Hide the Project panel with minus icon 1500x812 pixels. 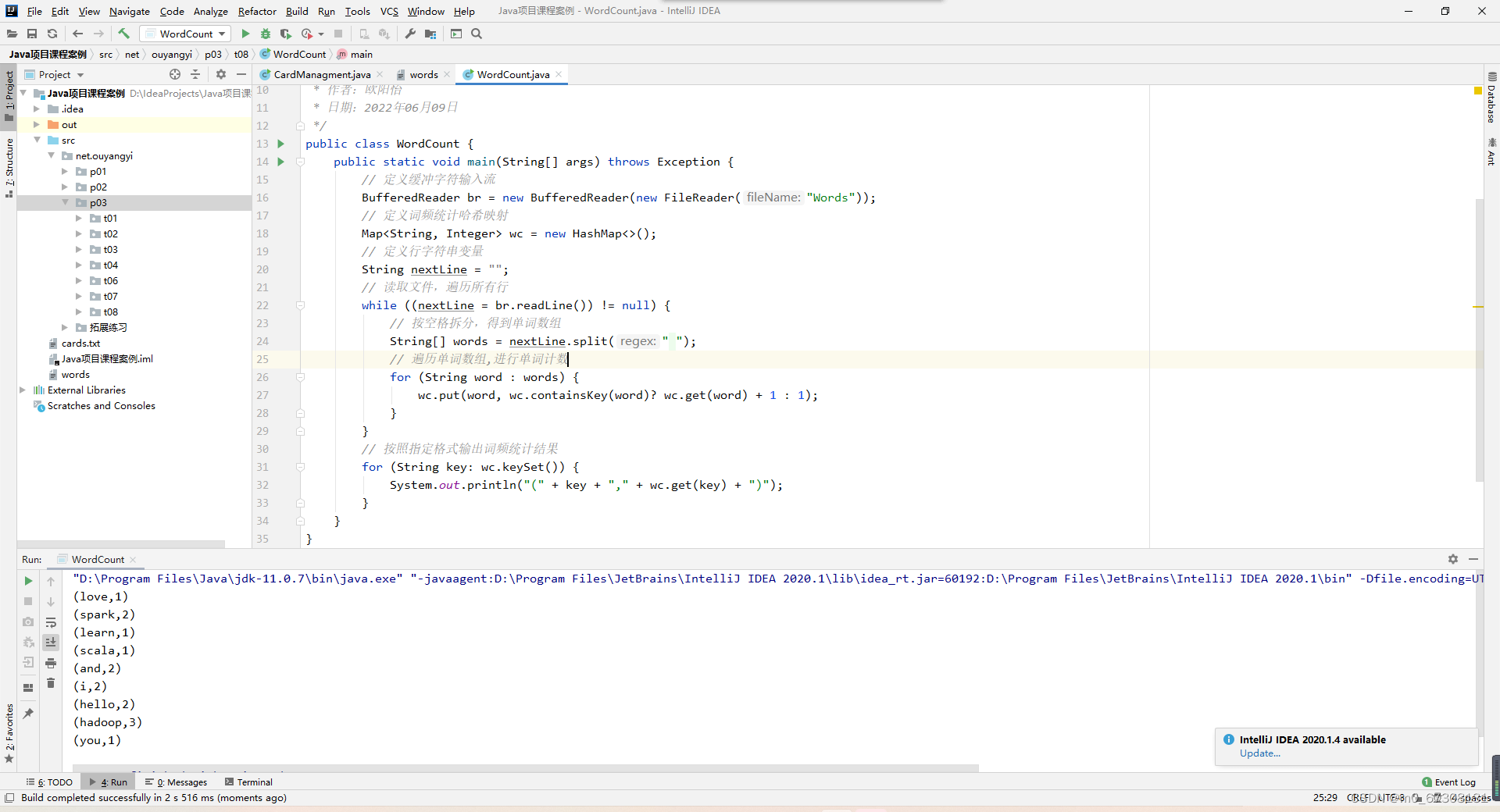pos(241,74)
